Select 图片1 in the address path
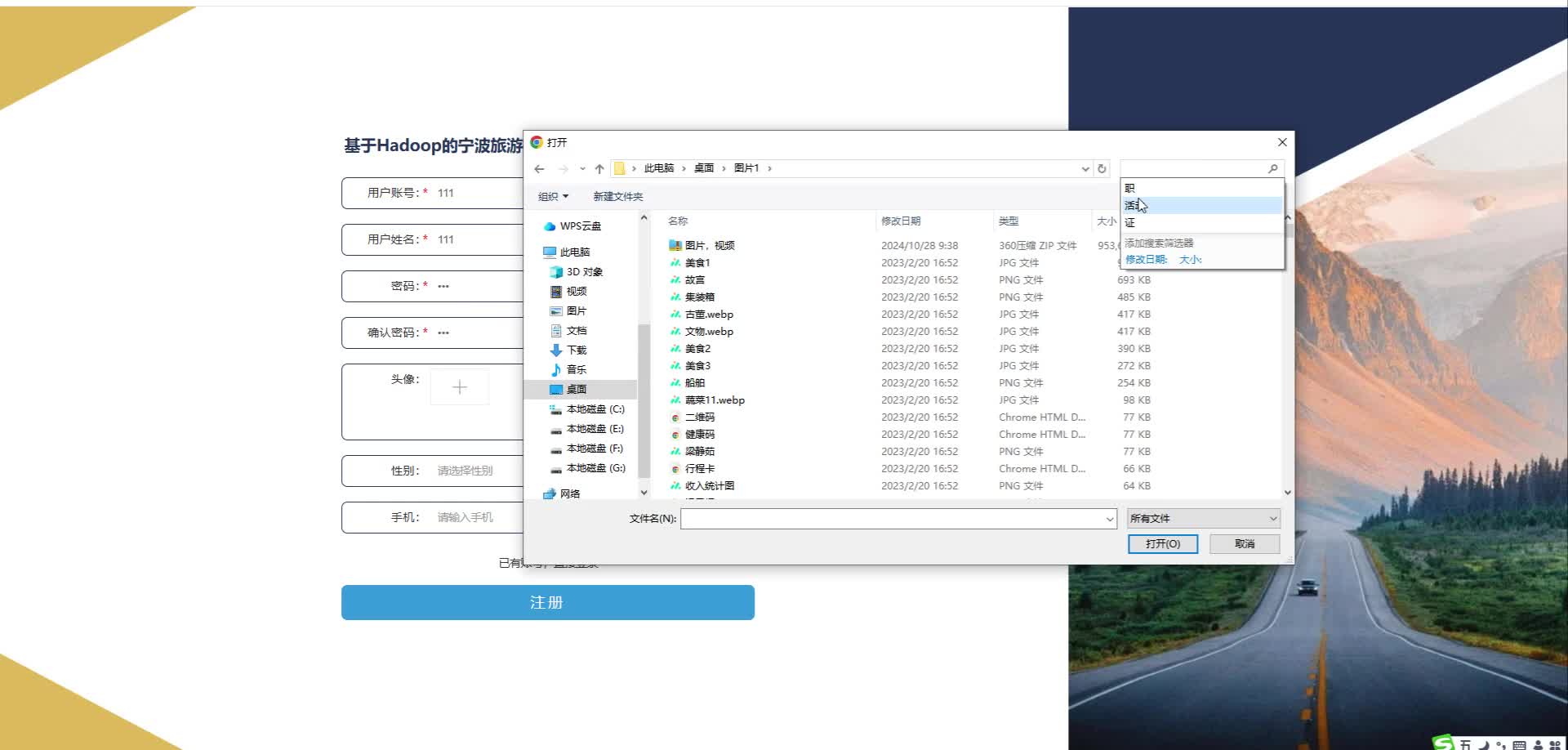 click(746, 168)
